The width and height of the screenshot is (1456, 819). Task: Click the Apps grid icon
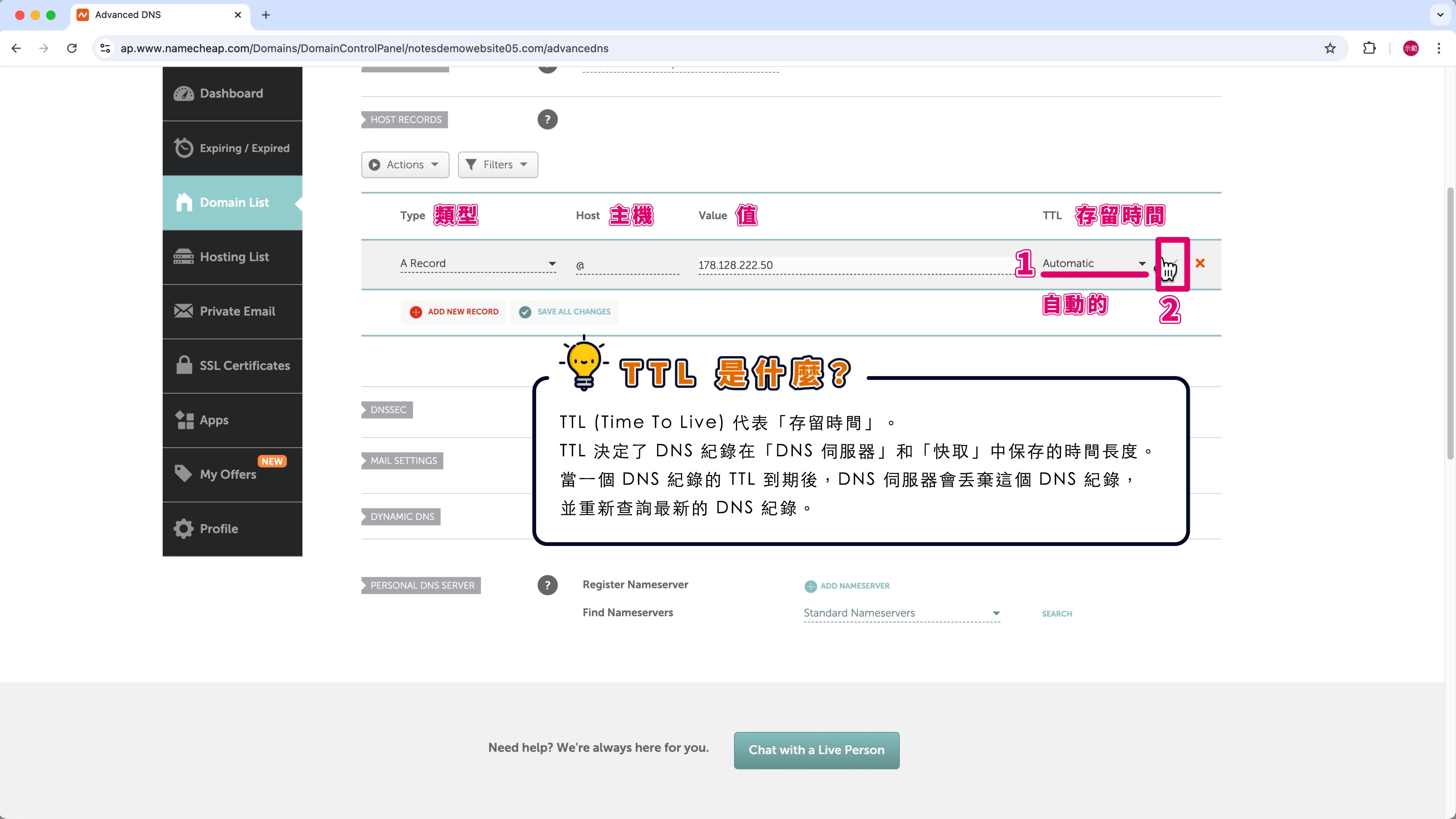tap(183, 420)
